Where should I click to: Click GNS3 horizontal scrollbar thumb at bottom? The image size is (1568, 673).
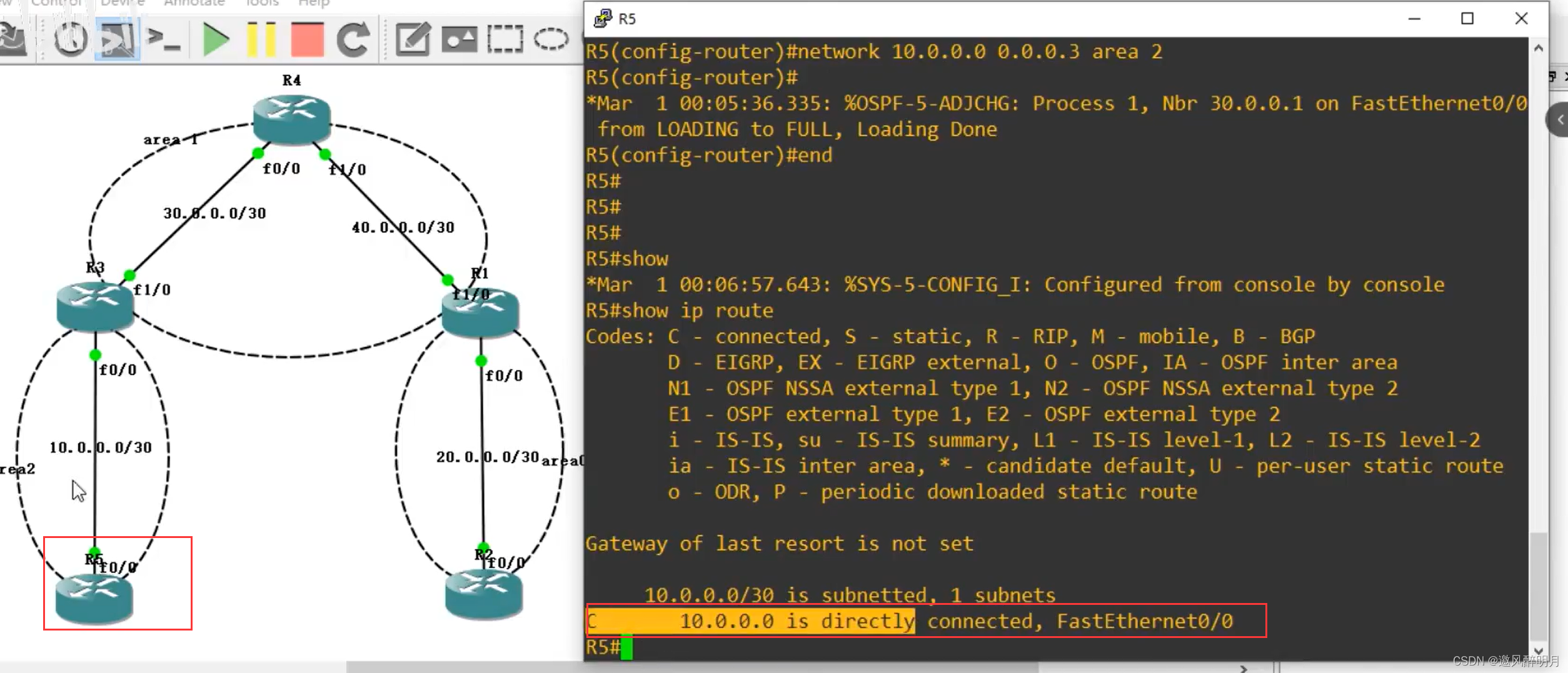pos(693,667)
